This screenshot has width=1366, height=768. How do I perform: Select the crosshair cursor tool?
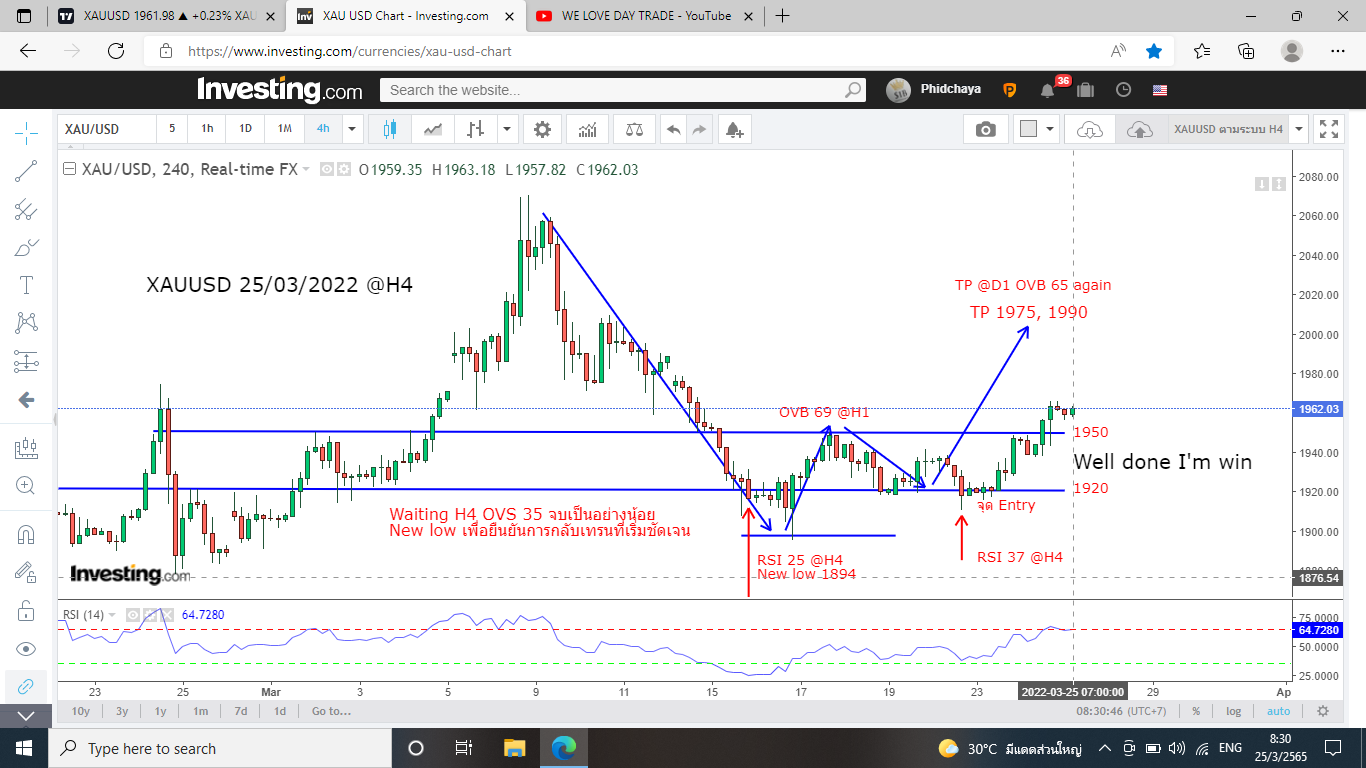click(26, 131)
